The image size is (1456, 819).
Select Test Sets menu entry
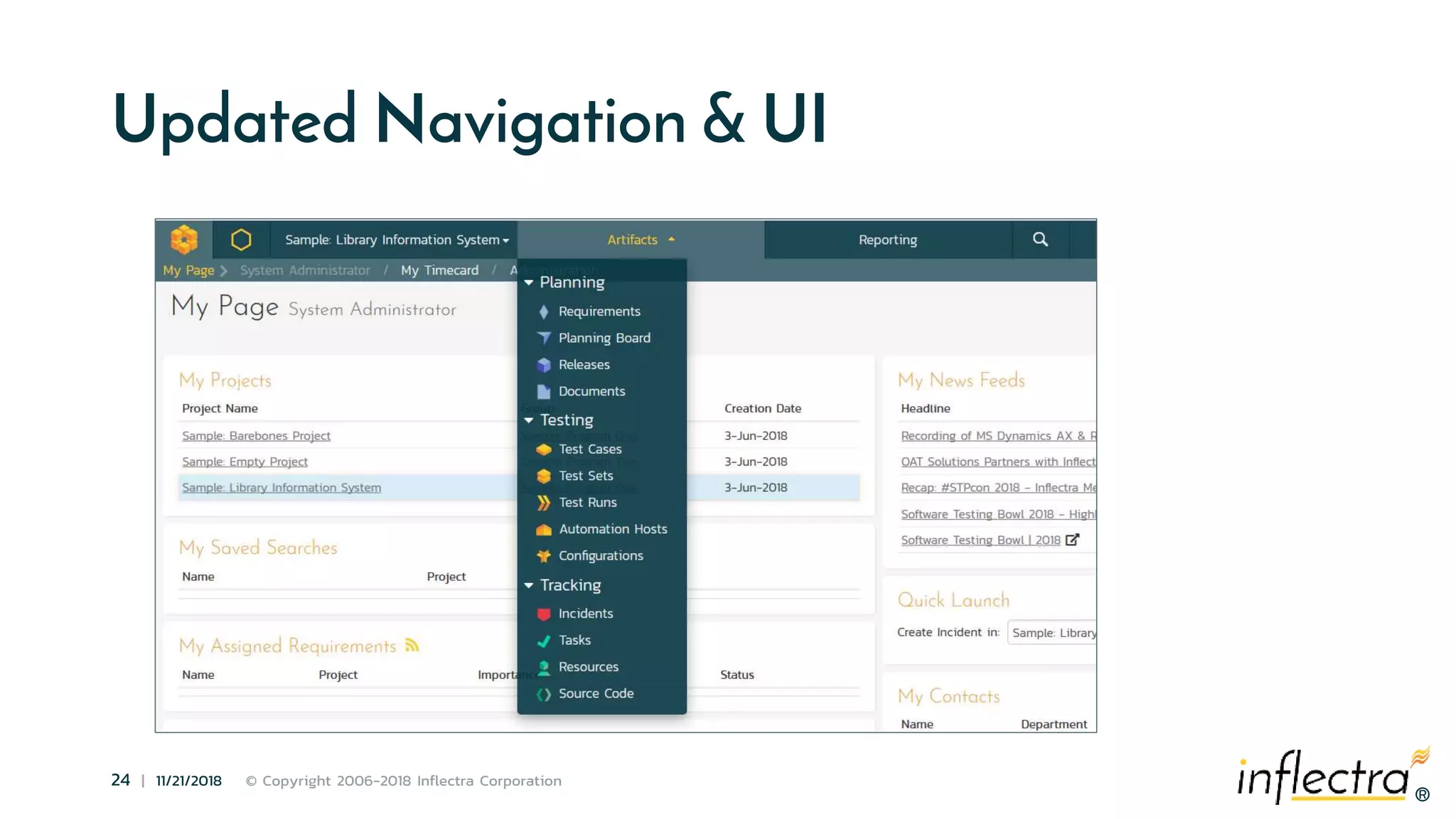(586, 476)
